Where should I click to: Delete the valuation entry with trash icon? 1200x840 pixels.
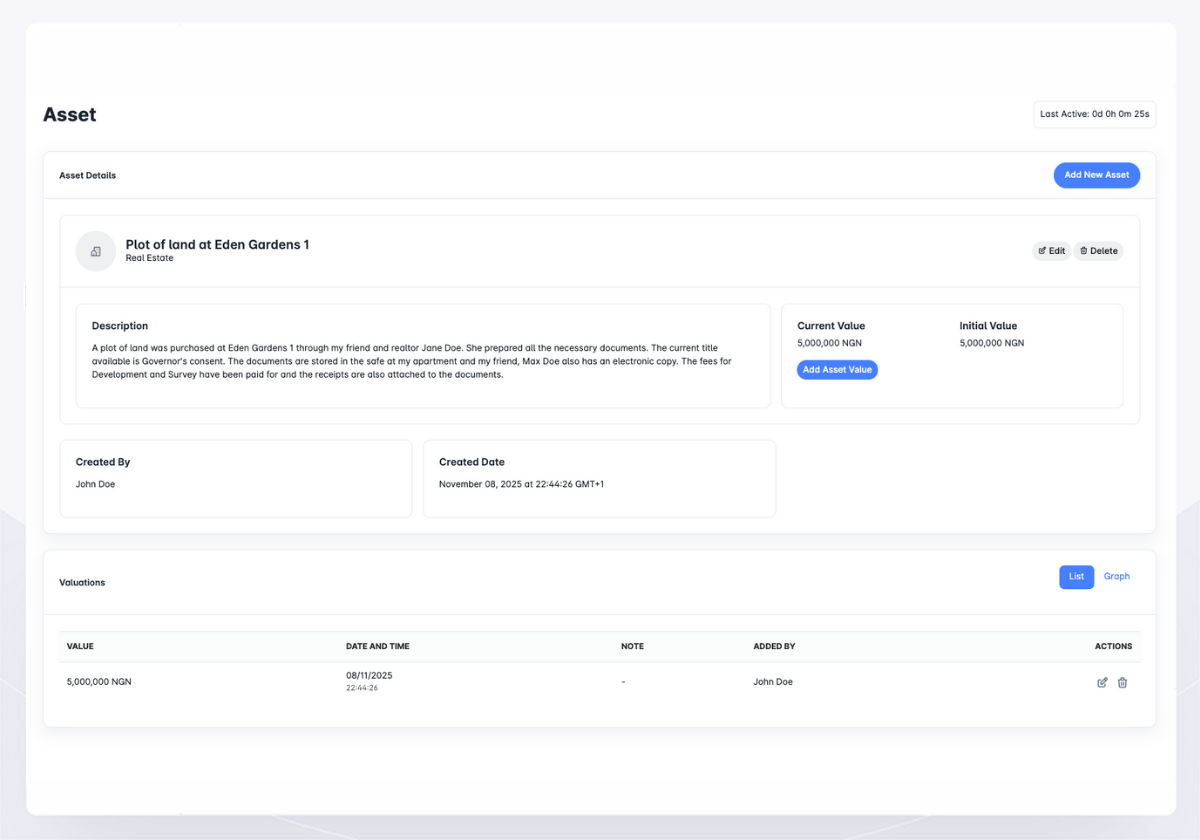click(1122, 682)
